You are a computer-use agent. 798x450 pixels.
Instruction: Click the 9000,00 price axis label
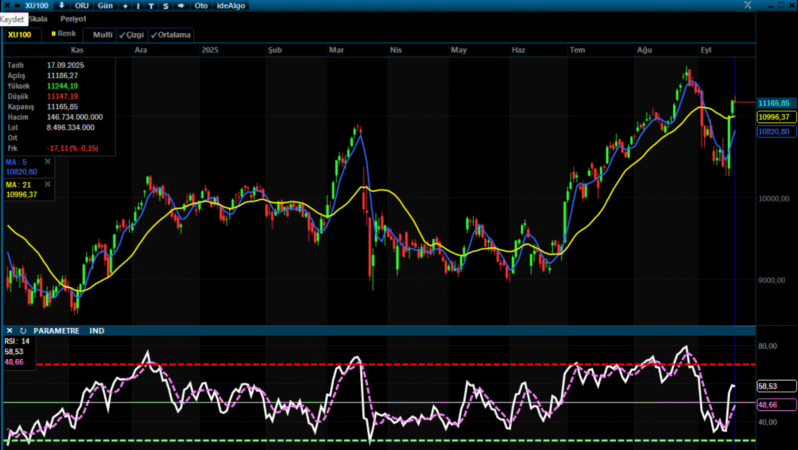click(772, 280)
